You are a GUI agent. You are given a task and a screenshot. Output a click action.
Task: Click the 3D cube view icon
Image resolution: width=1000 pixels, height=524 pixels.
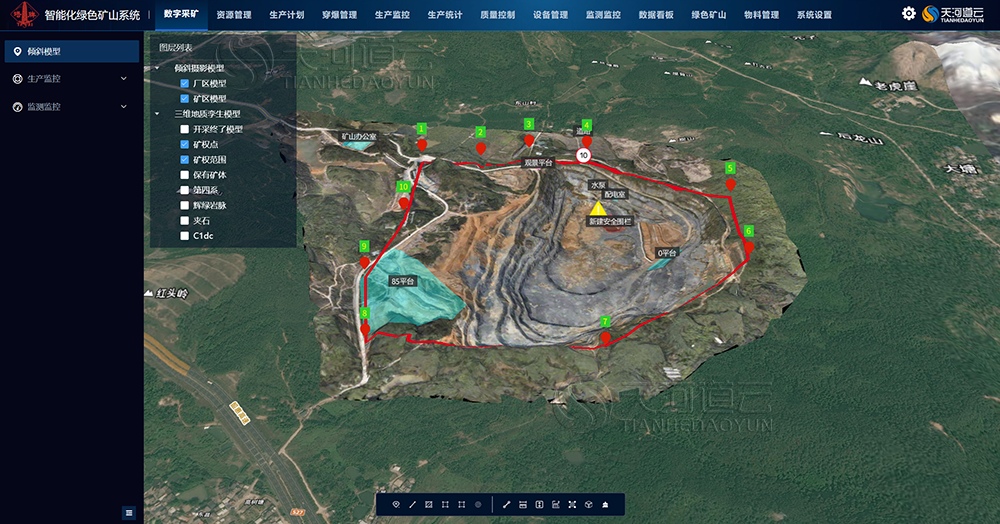coord(589,504)
